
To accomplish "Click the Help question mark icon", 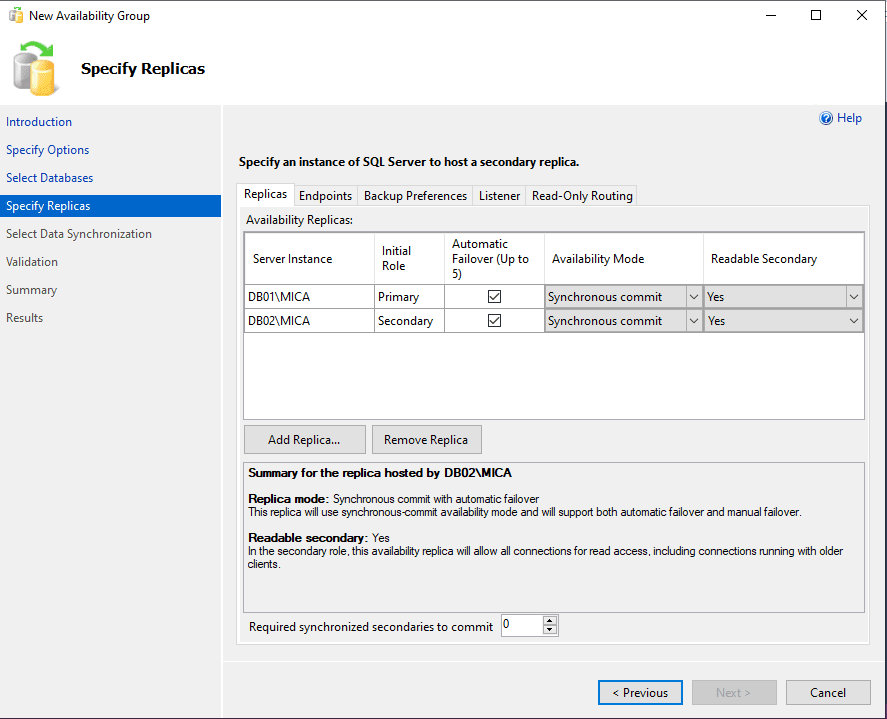I will pyautogui.click(x=826, y=118).
